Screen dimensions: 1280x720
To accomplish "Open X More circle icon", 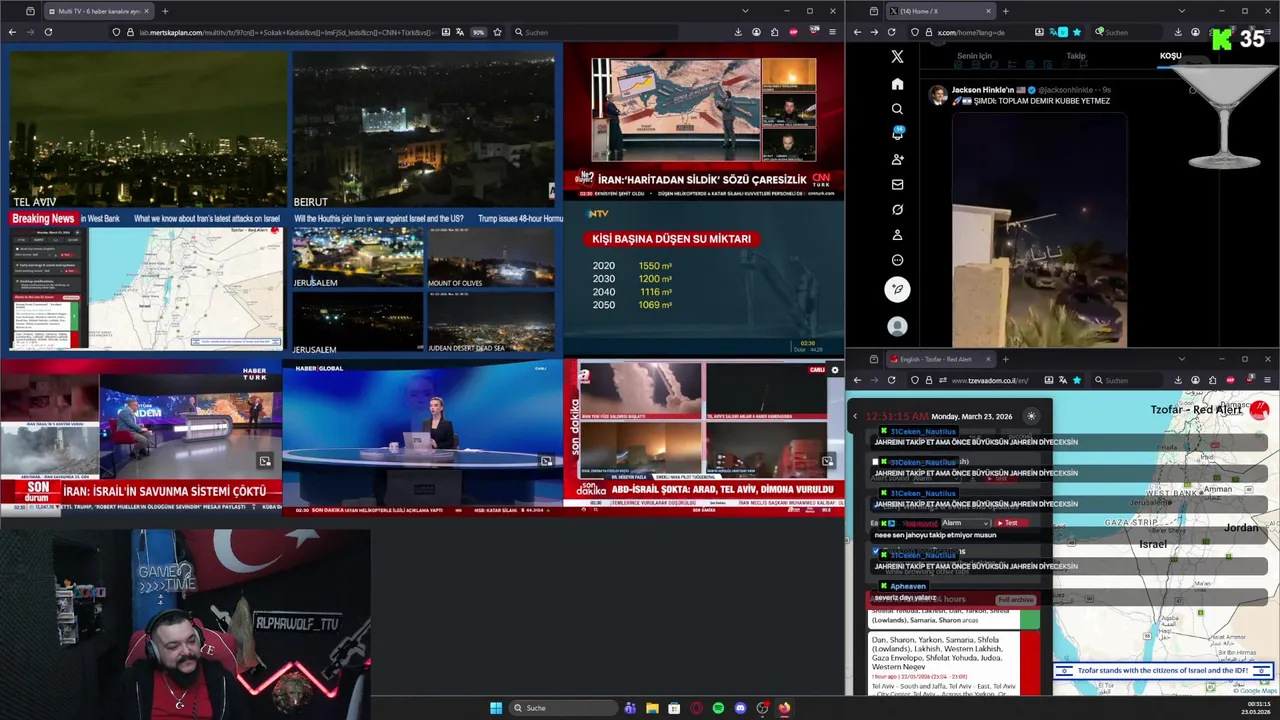I will tap(897, 260).
